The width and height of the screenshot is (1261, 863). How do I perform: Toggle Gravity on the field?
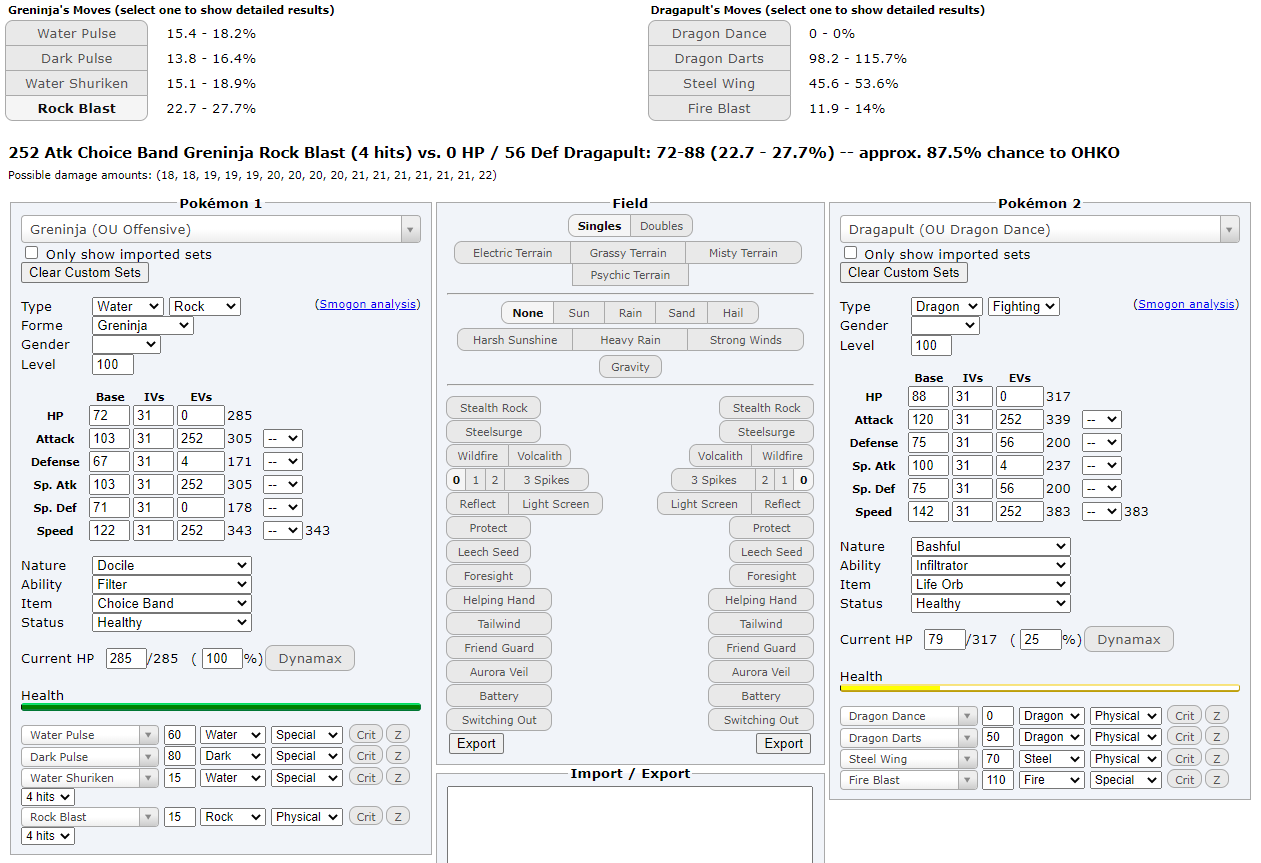630,367
